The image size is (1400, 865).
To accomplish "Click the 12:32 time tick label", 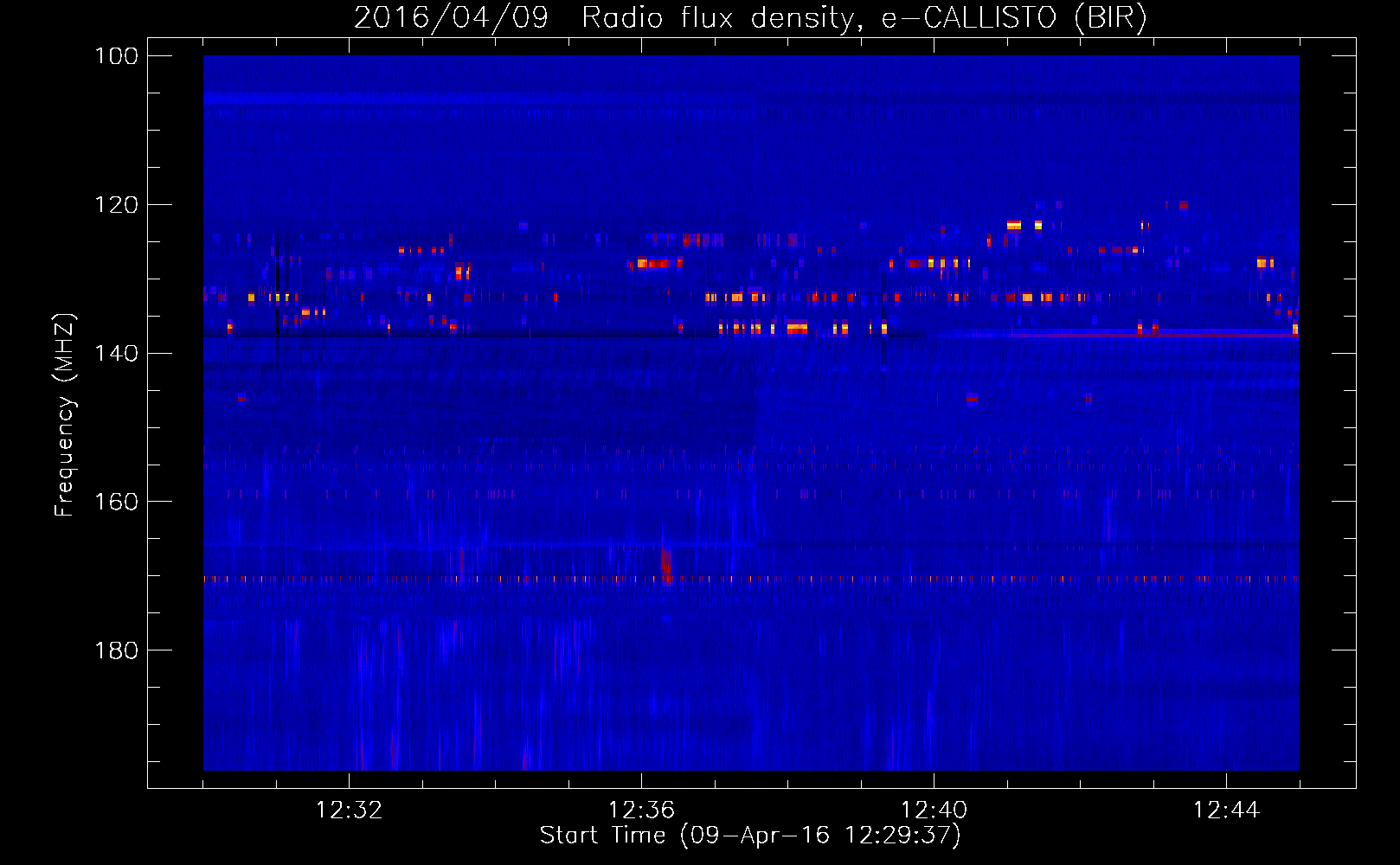I will (x=349, y=811).
